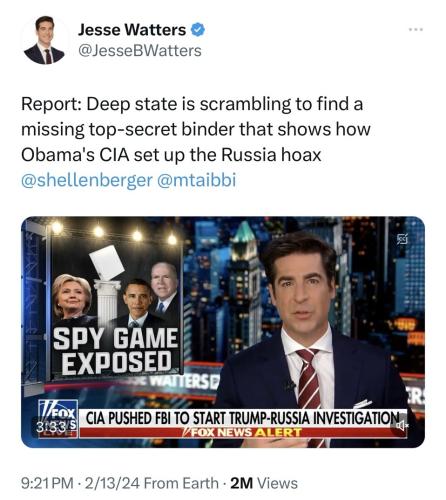
Task: Click the 2/13/24 post date
Action: click(x=113, y=483)
